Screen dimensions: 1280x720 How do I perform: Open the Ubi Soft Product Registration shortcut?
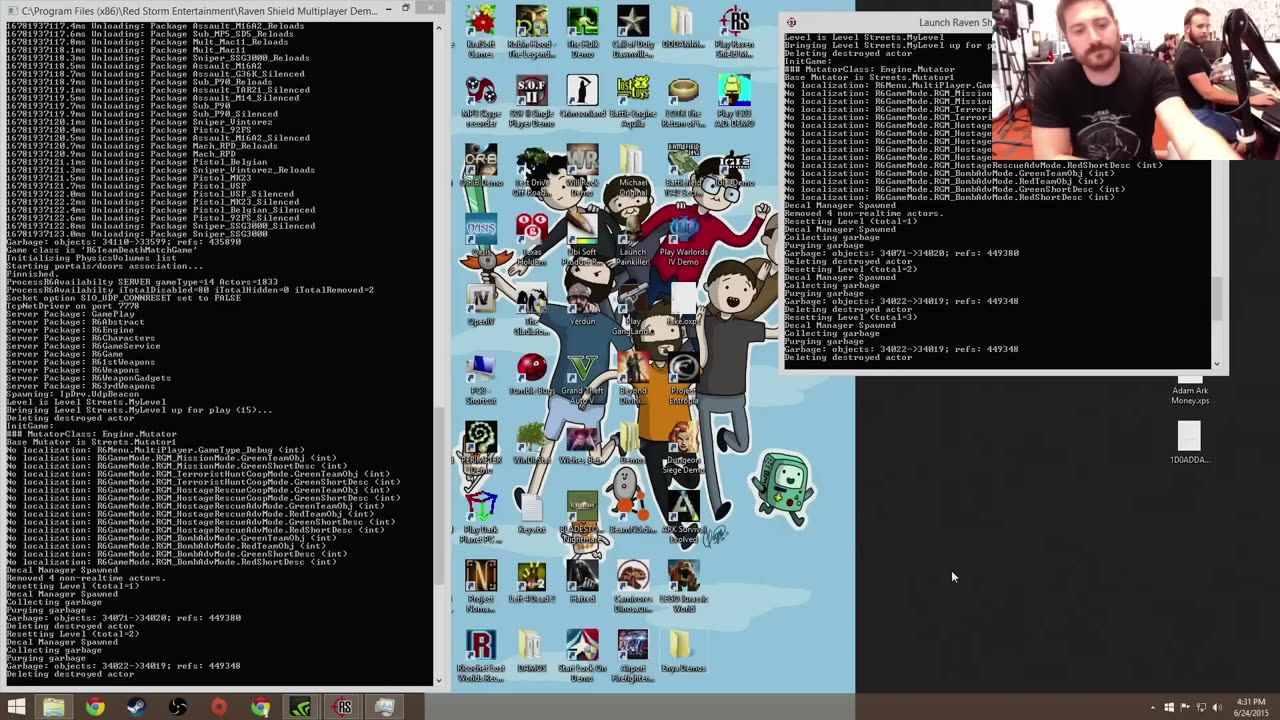pyautogui.click(x=582, y=240)
